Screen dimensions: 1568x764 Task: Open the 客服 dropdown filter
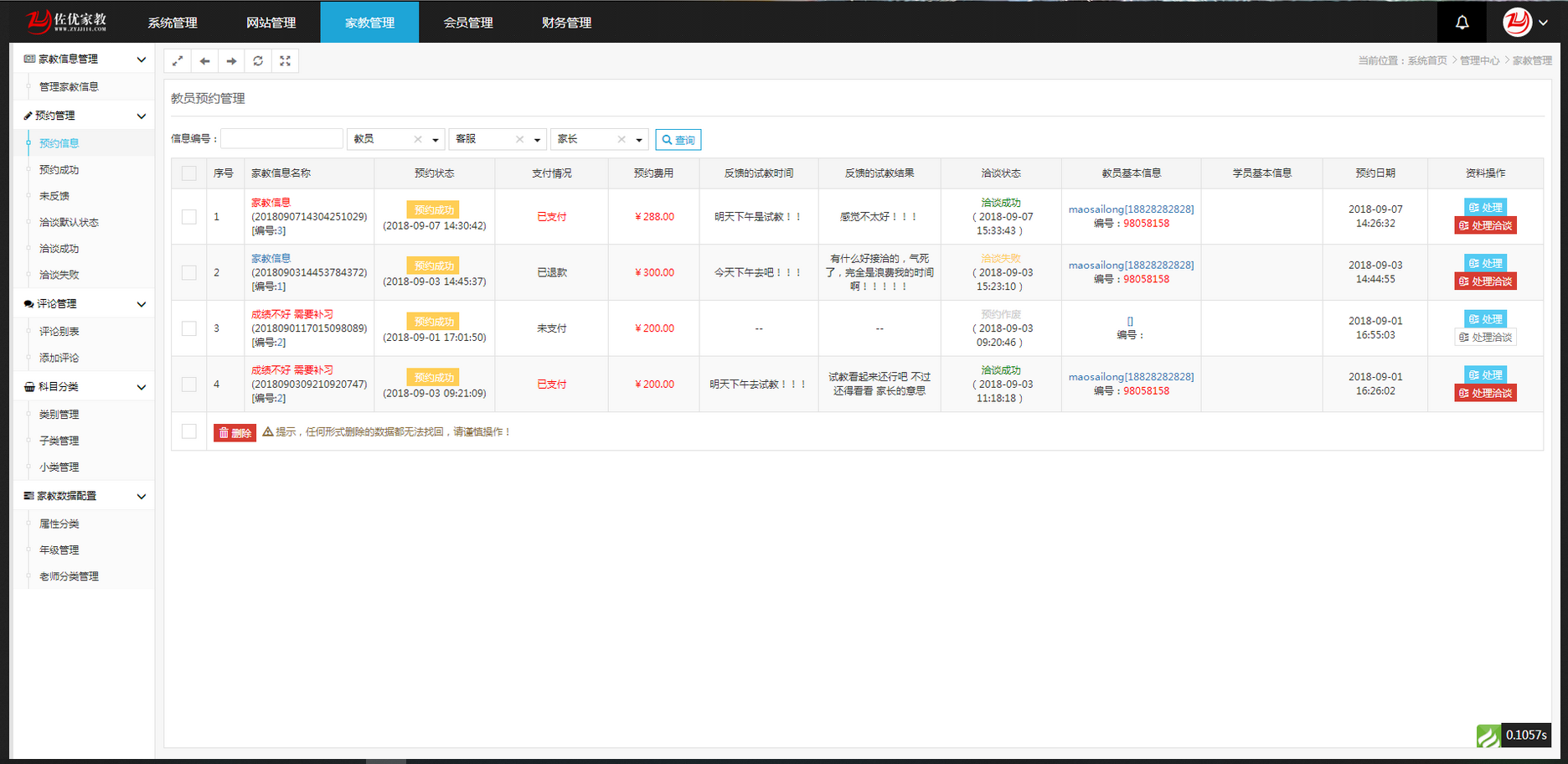point(498,139)
